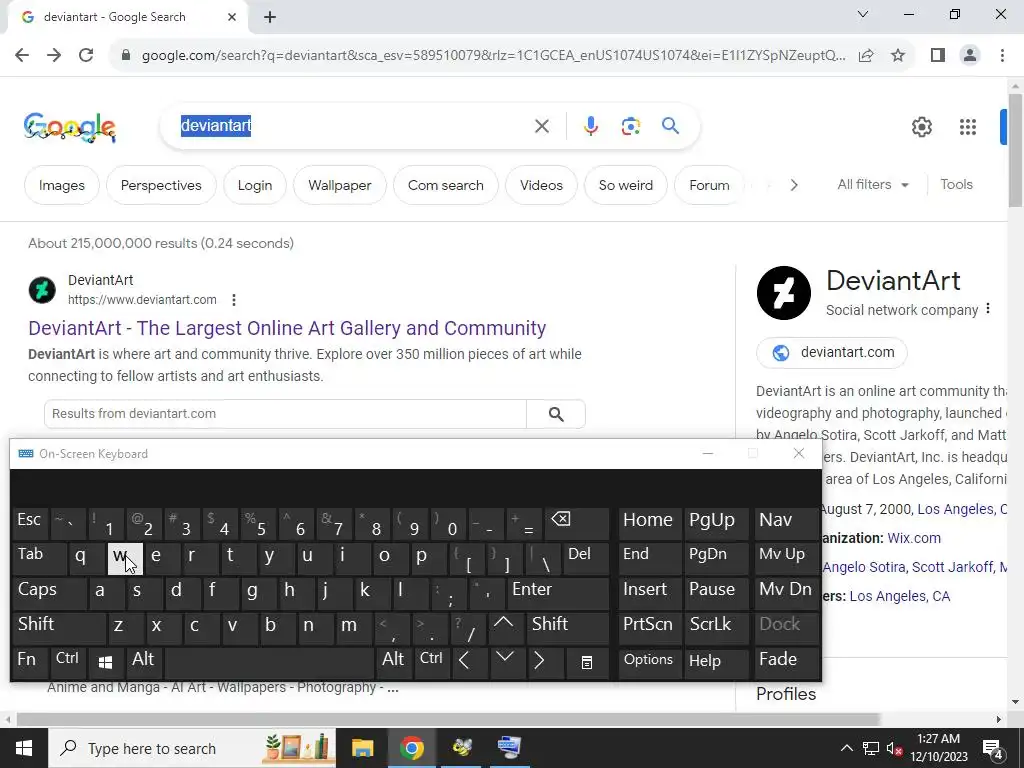Search by image with Google Lens icon

pyautogui.click(x=630, y=126)
